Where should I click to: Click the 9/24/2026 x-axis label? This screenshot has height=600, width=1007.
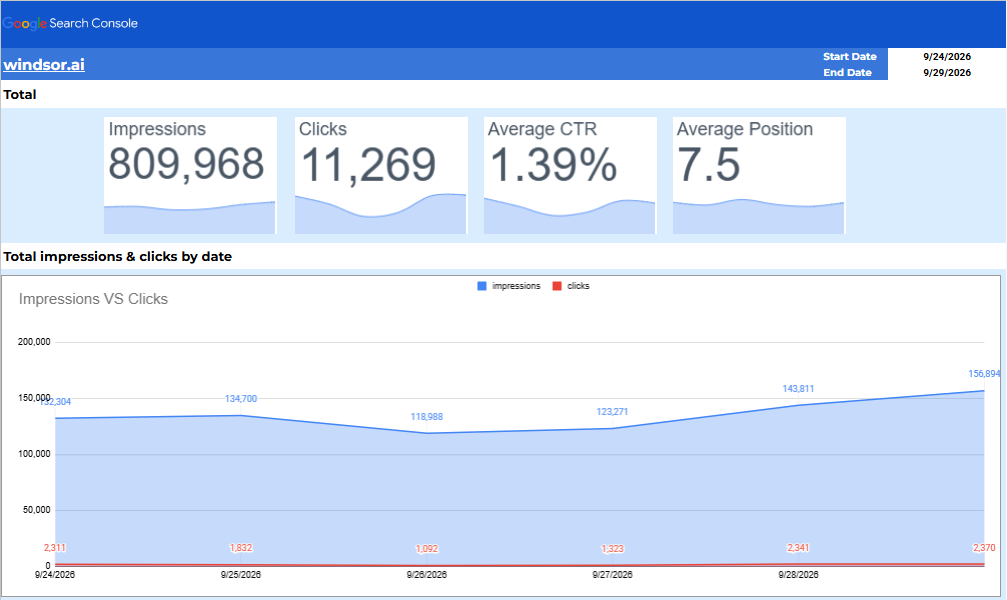point(55,575)
